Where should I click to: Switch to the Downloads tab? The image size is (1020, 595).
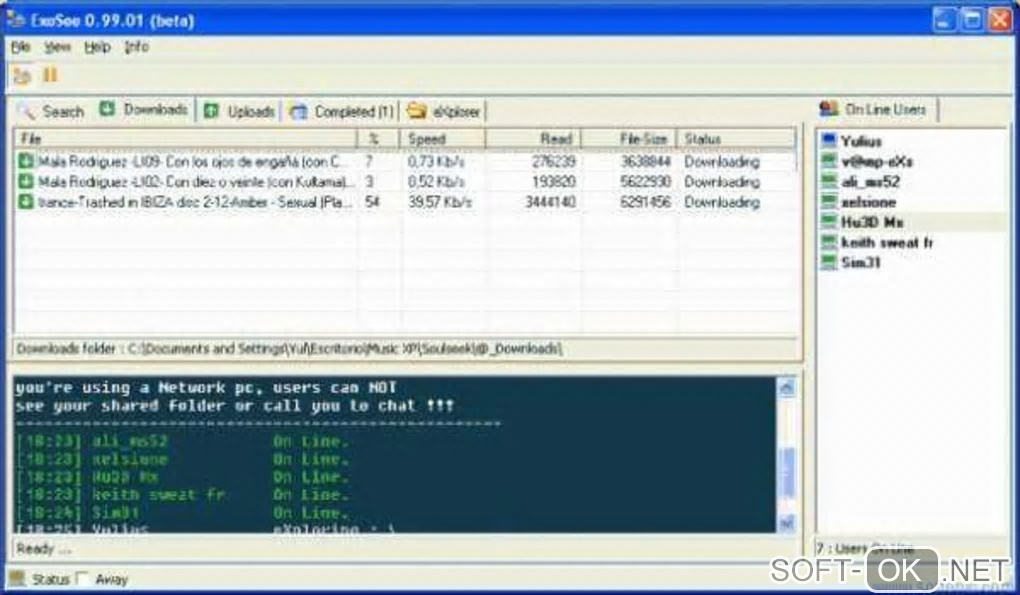[144, 110]
